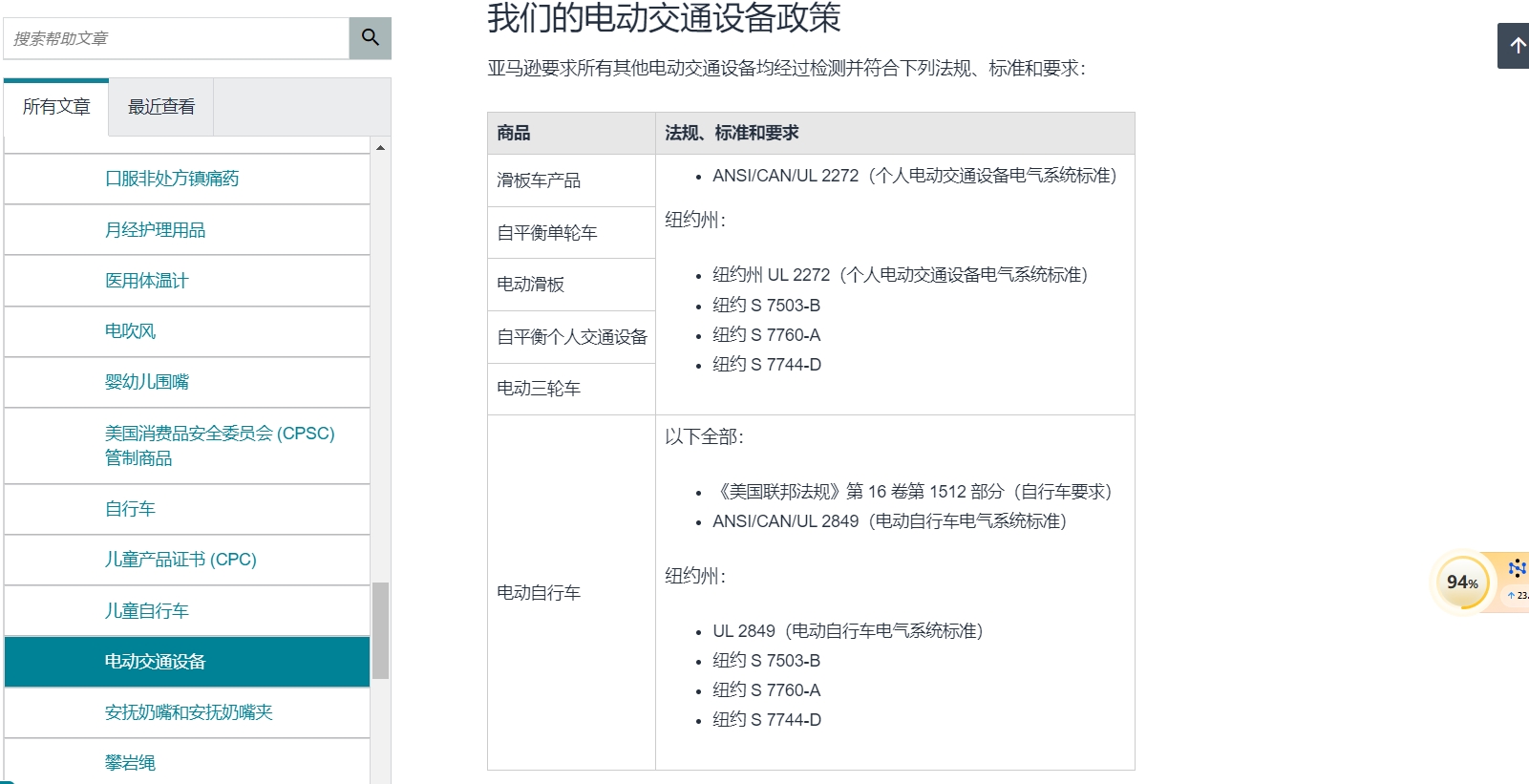The height and width of the screenshot is (784, 1529).
Task: Click the 商品 column header
Action: 571,133
